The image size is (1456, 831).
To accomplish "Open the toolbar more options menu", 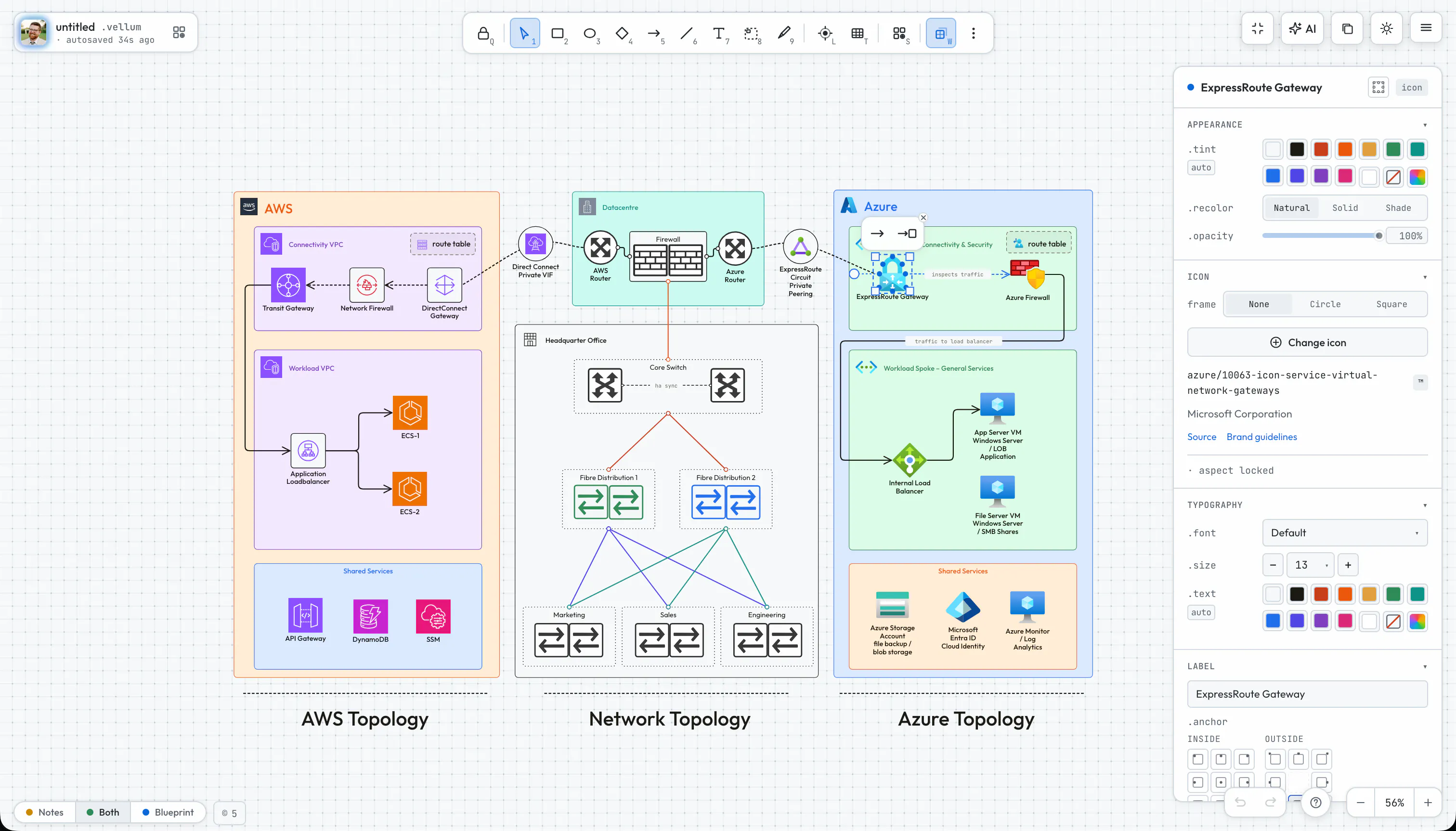I will pyautogui.click(x=974, y=33).
